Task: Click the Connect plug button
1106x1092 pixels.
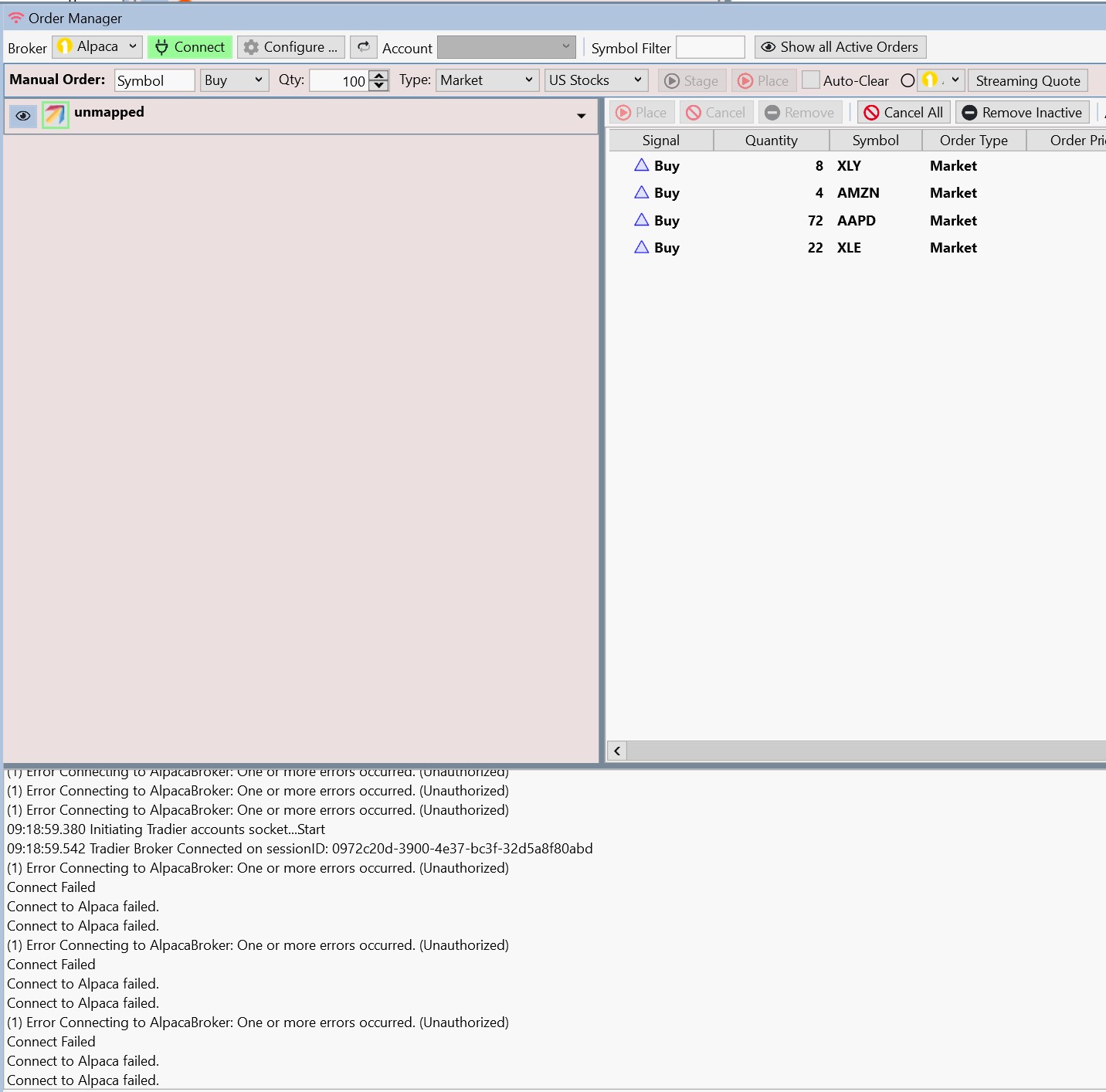Action: [190, 47]
